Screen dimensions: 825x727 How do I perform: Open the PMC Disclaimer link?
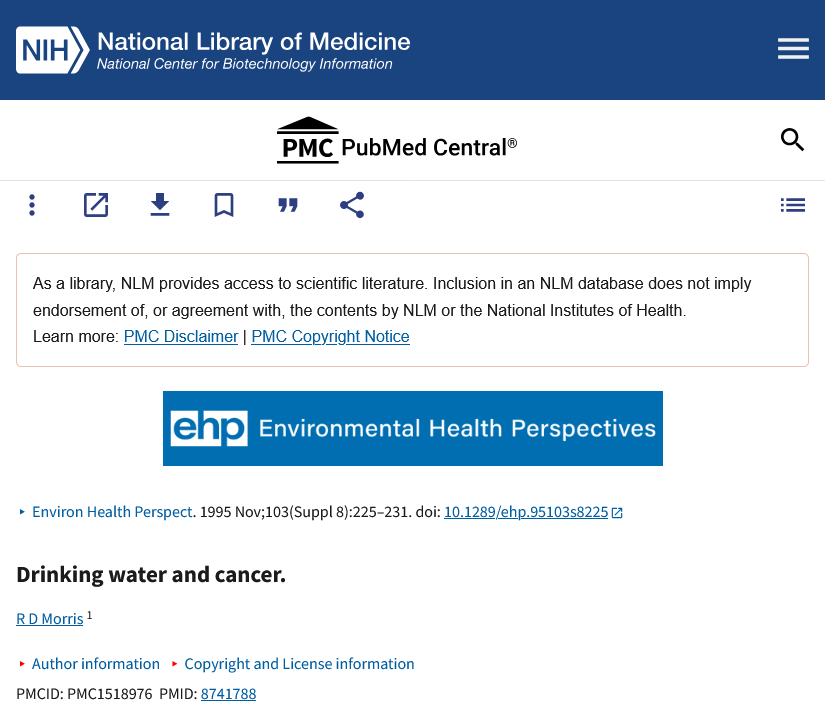coord(181,337)
